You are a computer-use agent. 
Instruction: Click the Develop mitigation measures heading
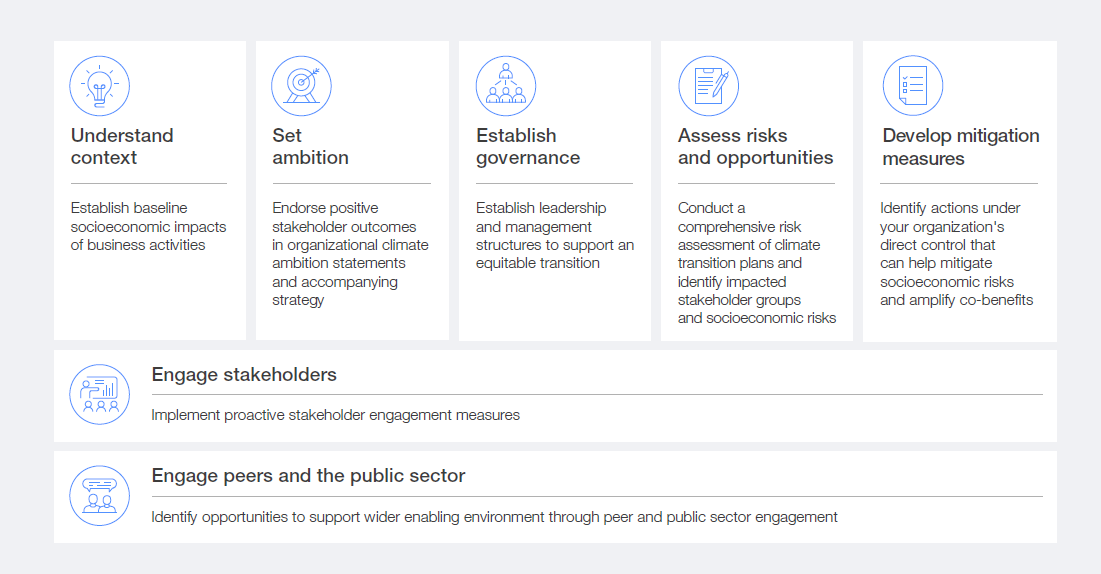(960, 147)
